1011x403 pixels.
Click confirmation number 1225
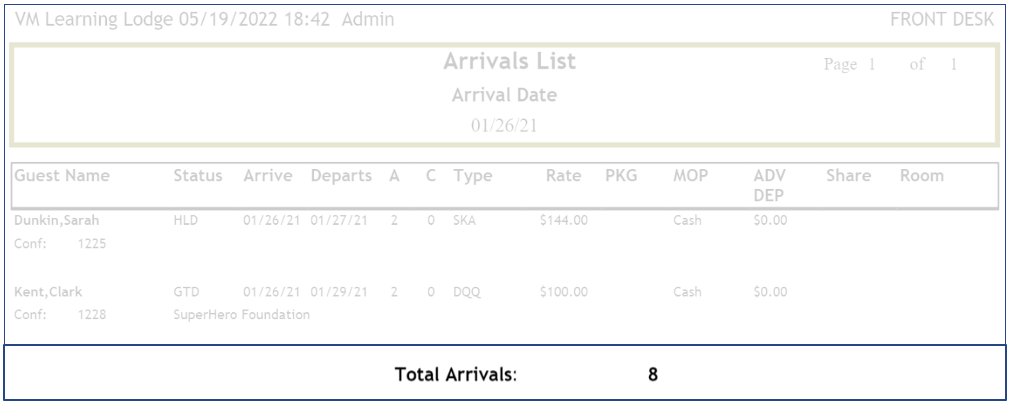(x=92, y=243)
